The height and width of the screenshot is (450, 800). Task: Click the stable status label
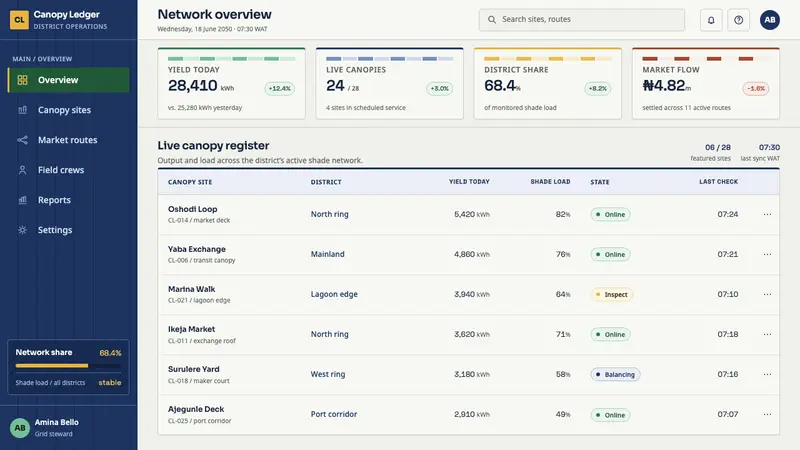coord(110,383)
